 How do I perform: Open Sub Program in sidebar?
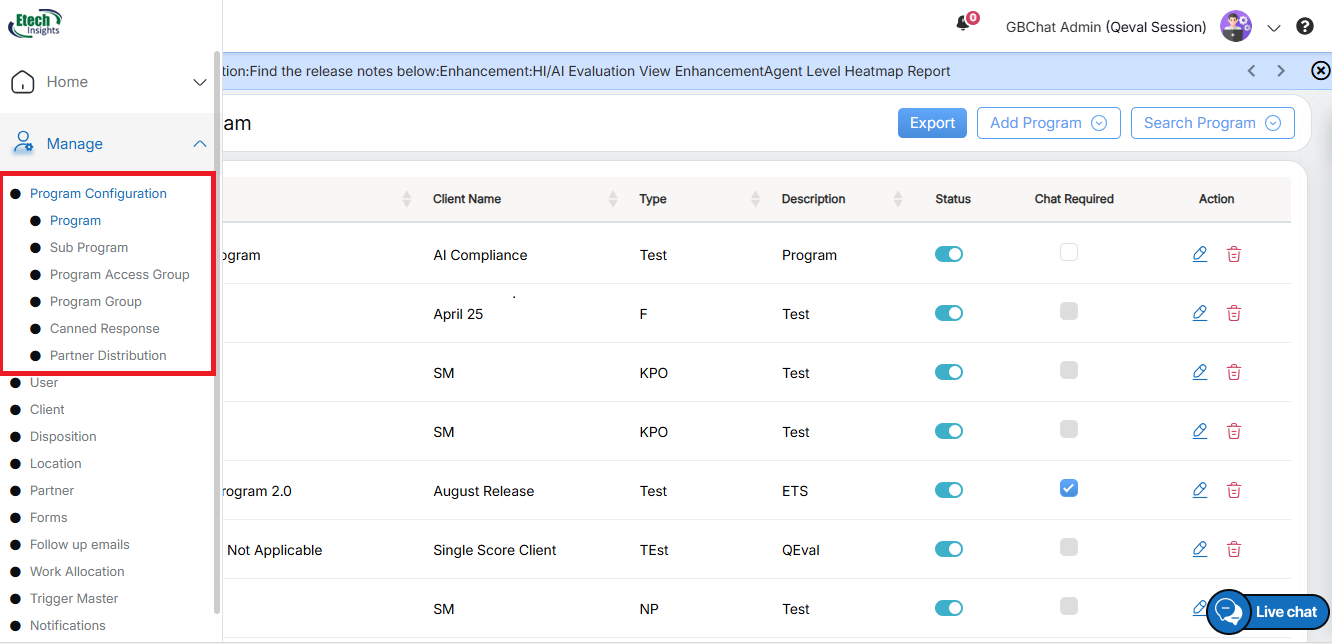89,247
